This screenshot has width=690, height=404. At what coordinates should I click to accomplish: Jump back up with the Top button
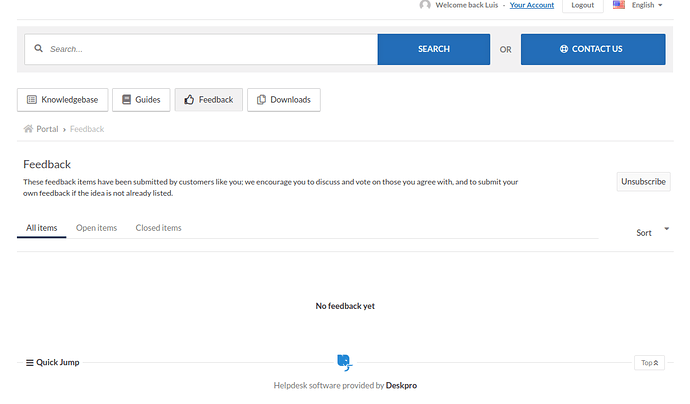[650, 363]
